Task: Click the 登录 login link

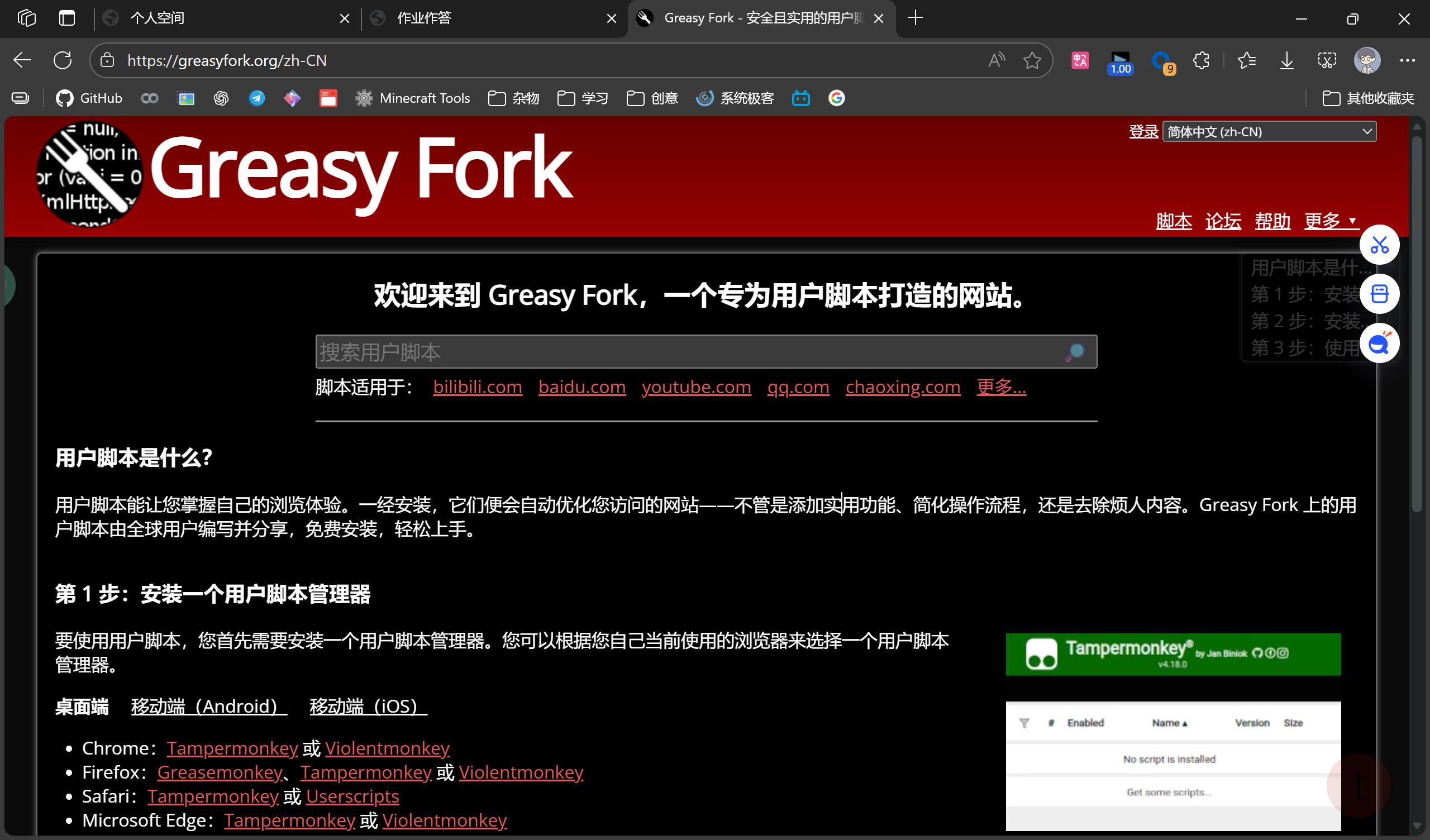Action: (1143, 132)
